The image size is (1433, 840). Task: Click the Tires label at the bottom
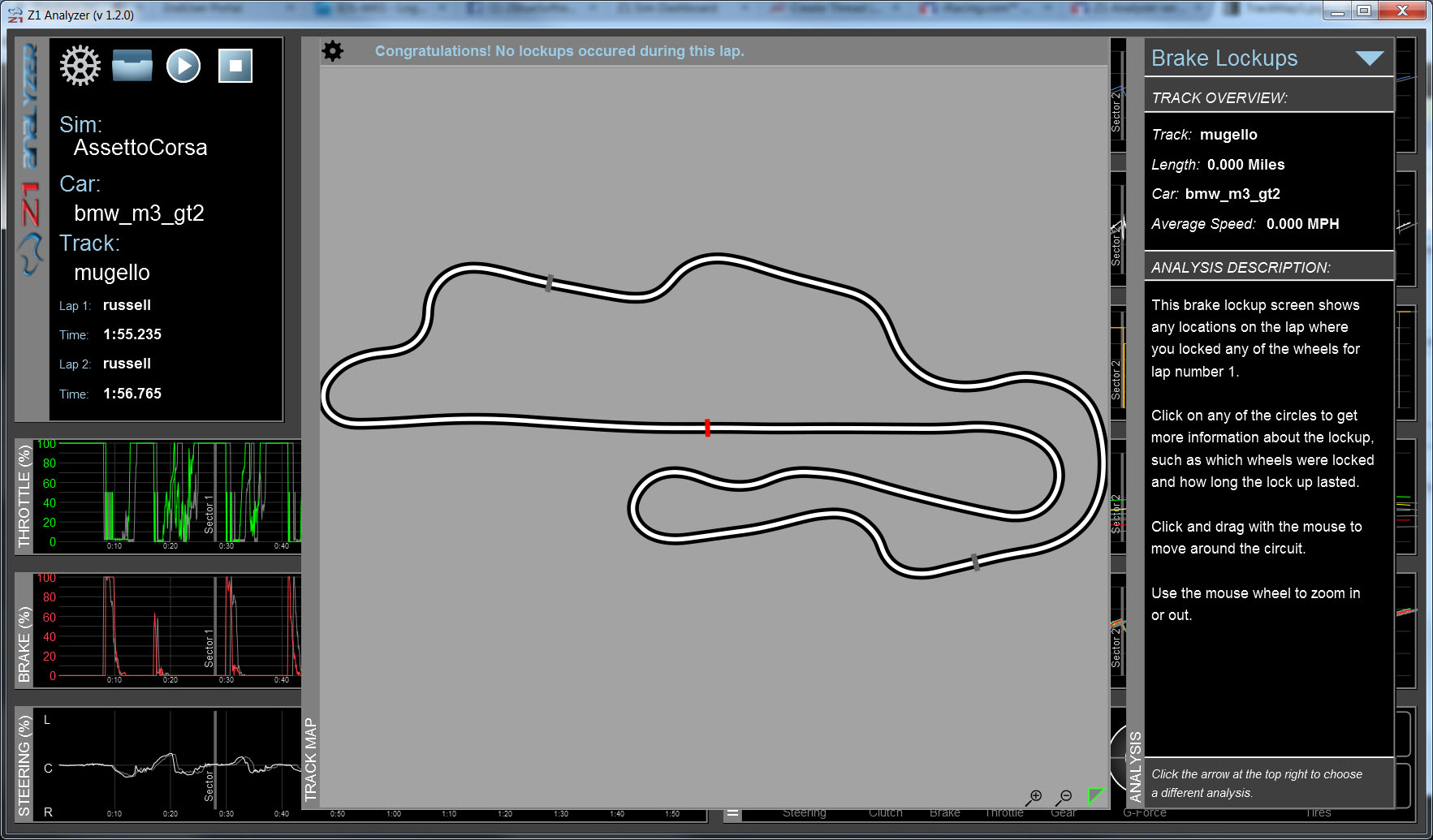click(x=1319, y=812)
